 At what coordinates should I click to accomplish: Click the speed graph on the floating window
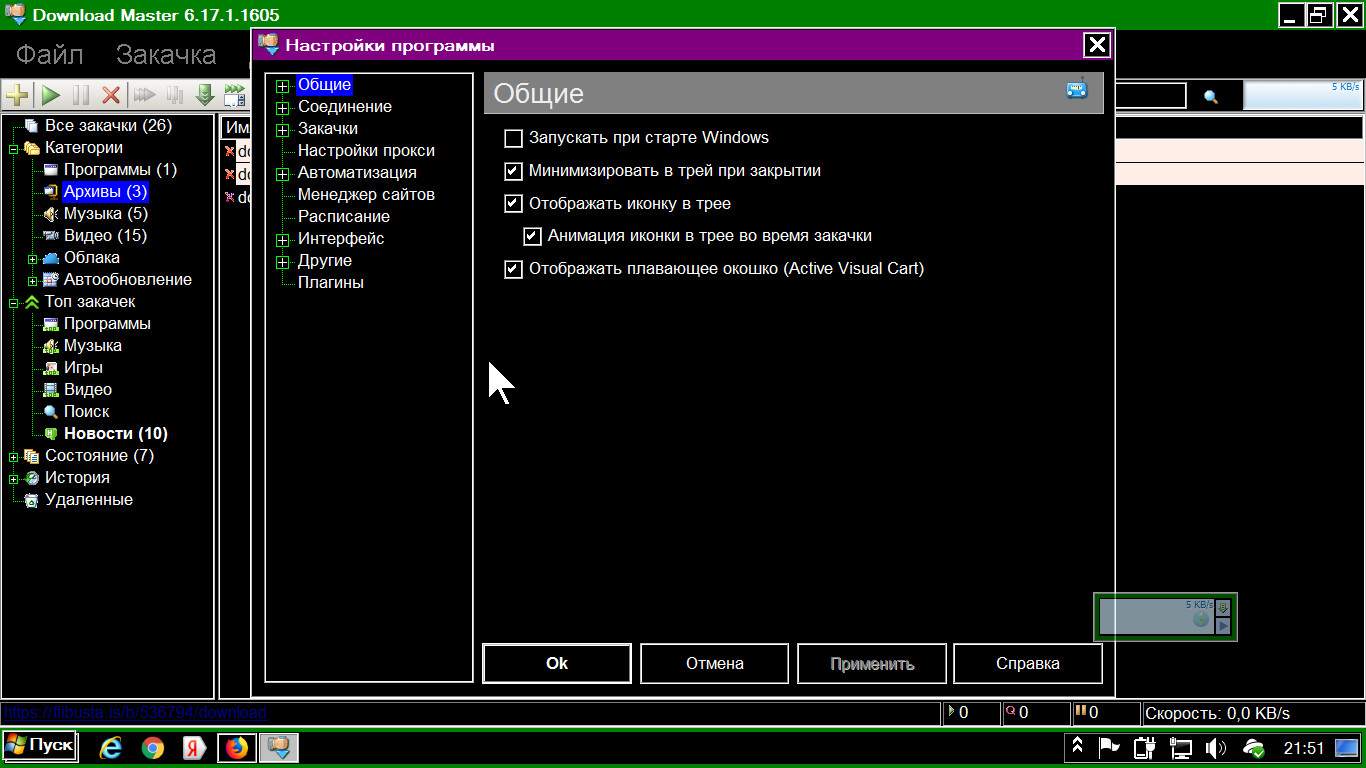tap(1157, 617)
